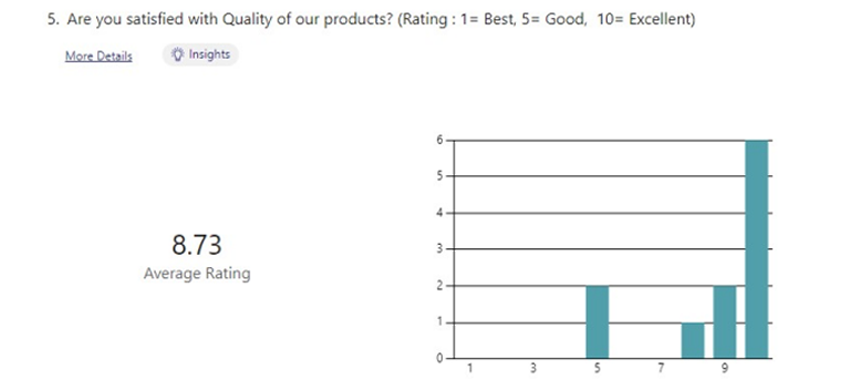Click the y-axis label 4
The image size is (847, 379).
pyautogui.click(x=440, y=213)
